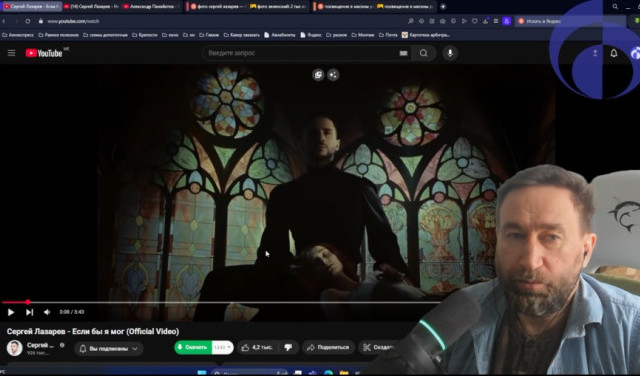640x376 pixels.
Task: Start voice search with the microphone icon
Action: point(450,53)
